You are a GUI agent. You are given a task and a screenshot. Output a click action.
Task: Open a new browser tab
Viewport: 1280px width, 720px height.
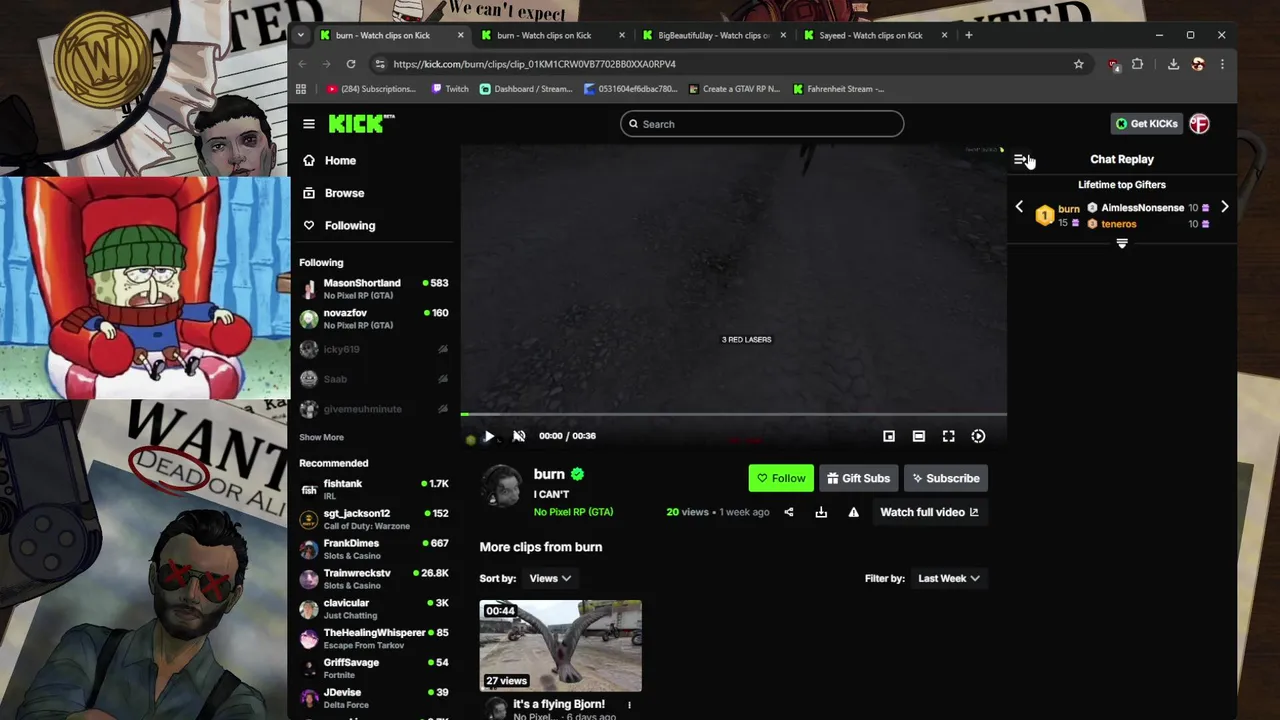point(968,35)
